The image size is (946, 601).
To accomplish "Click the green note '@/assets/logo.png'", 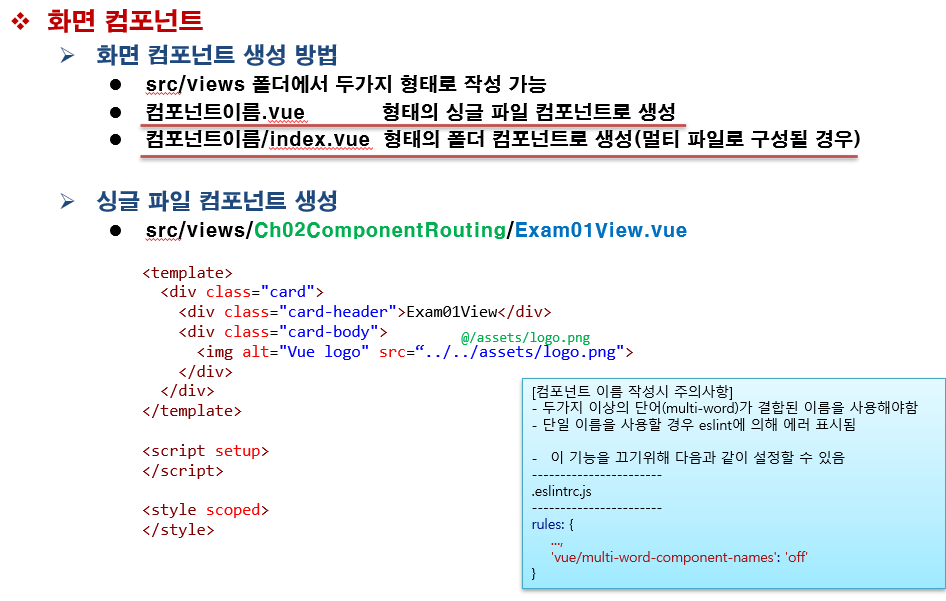I will (x=525, y=338).
